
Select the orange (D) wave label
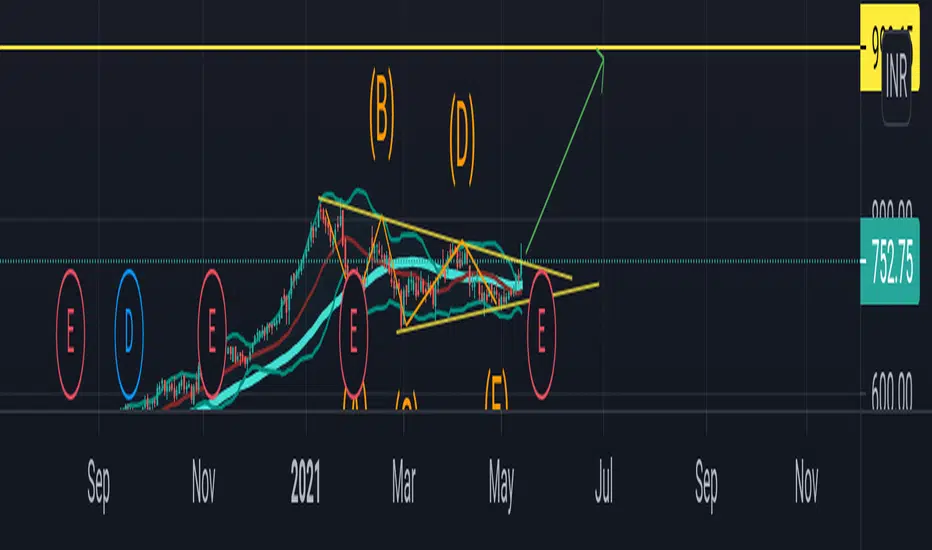462,139
